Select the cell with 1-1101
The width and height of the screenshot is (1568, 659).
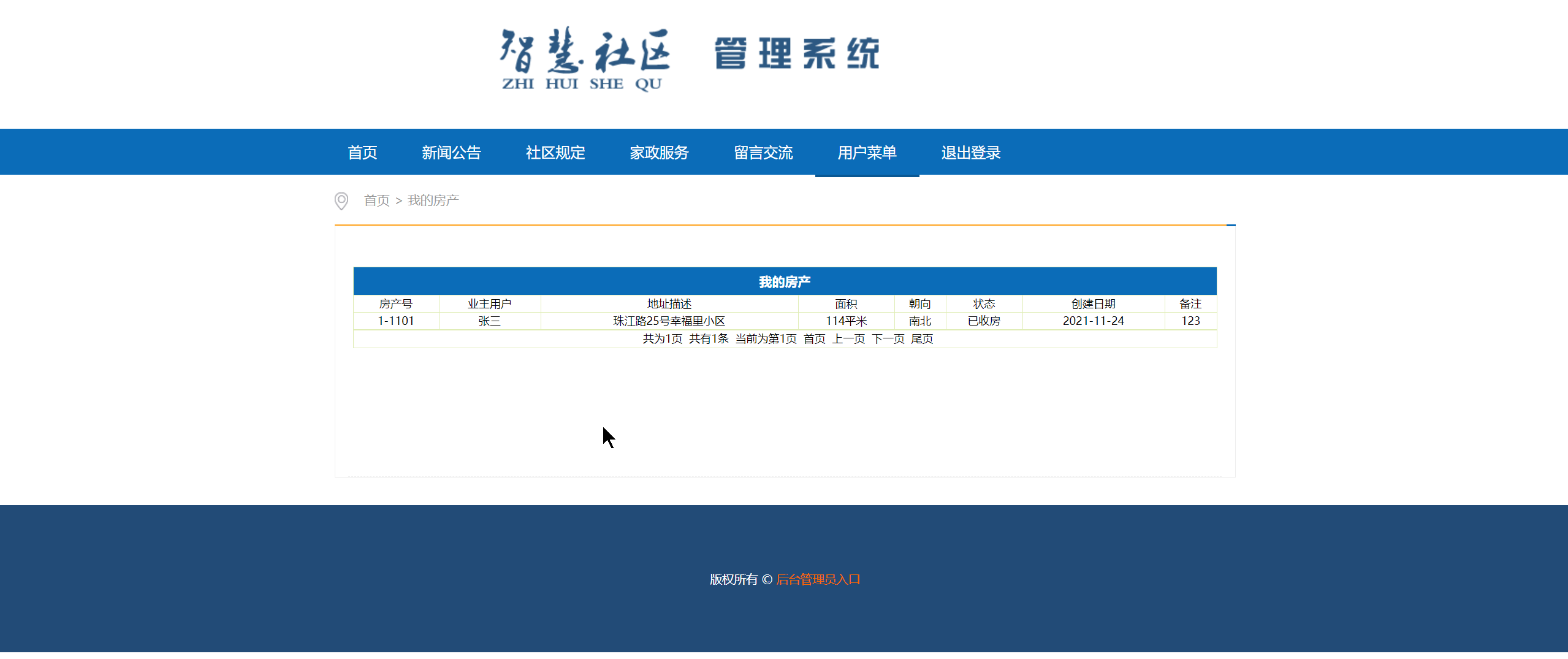[396, 321]
